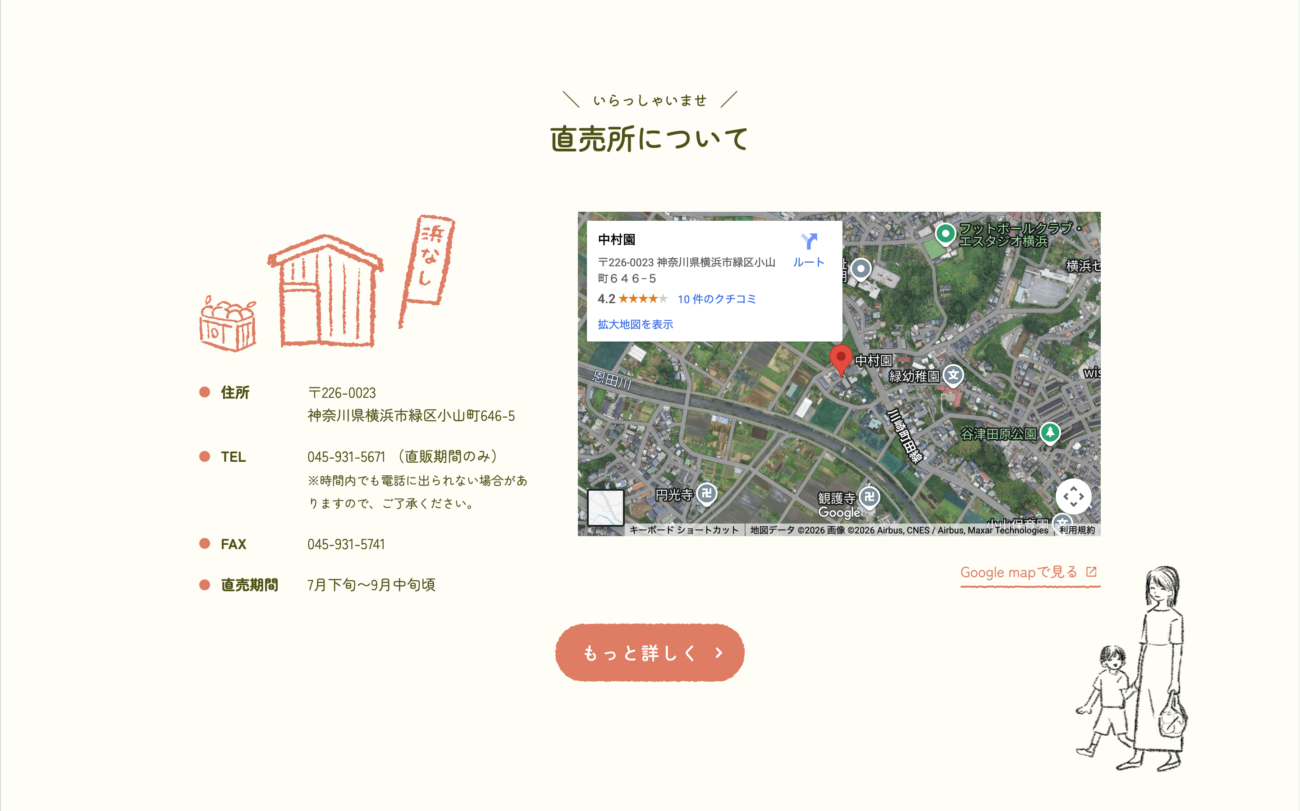Click the 観護寺 temple marker
1300x811 pixels.
[x=870, y=497]
